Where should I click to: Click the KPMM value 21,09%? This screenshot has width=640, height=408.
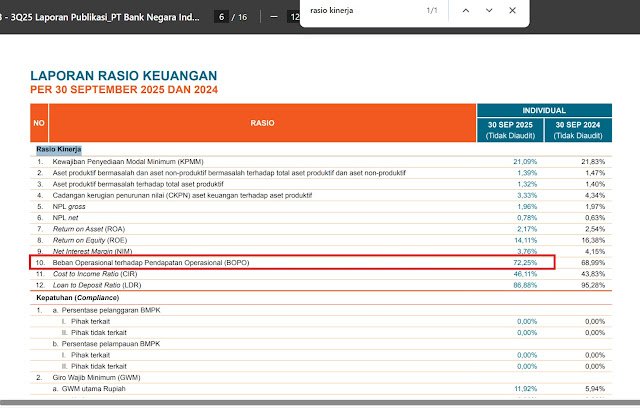pyautogui.click(x=524, y=161)
